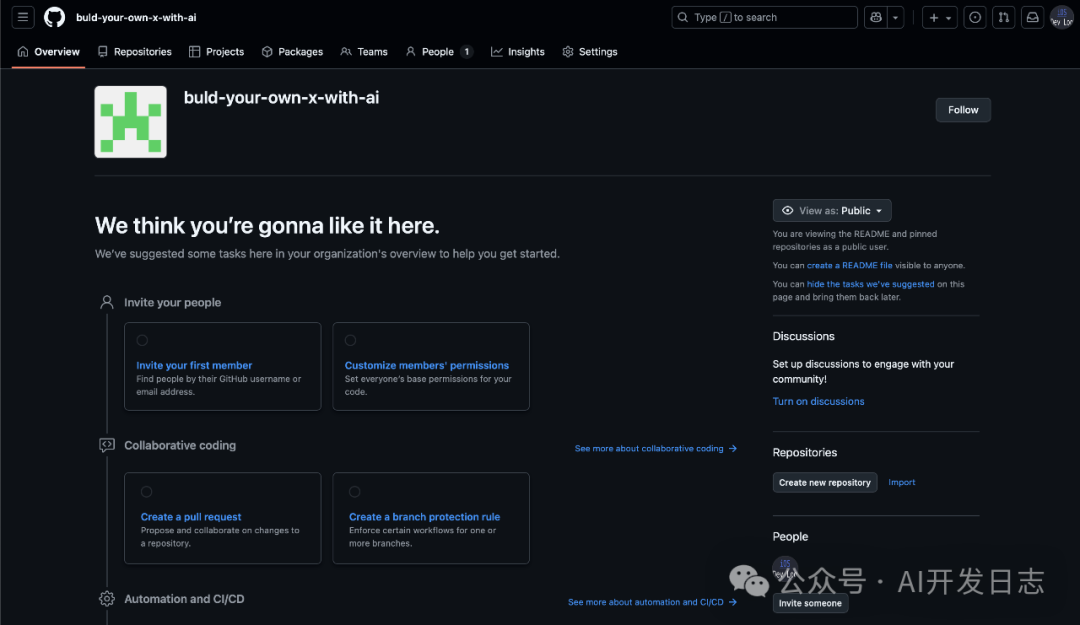This screenshot has height=625, width=1080.
Task: Open Create a pull request link
Action: pos(191,517)
